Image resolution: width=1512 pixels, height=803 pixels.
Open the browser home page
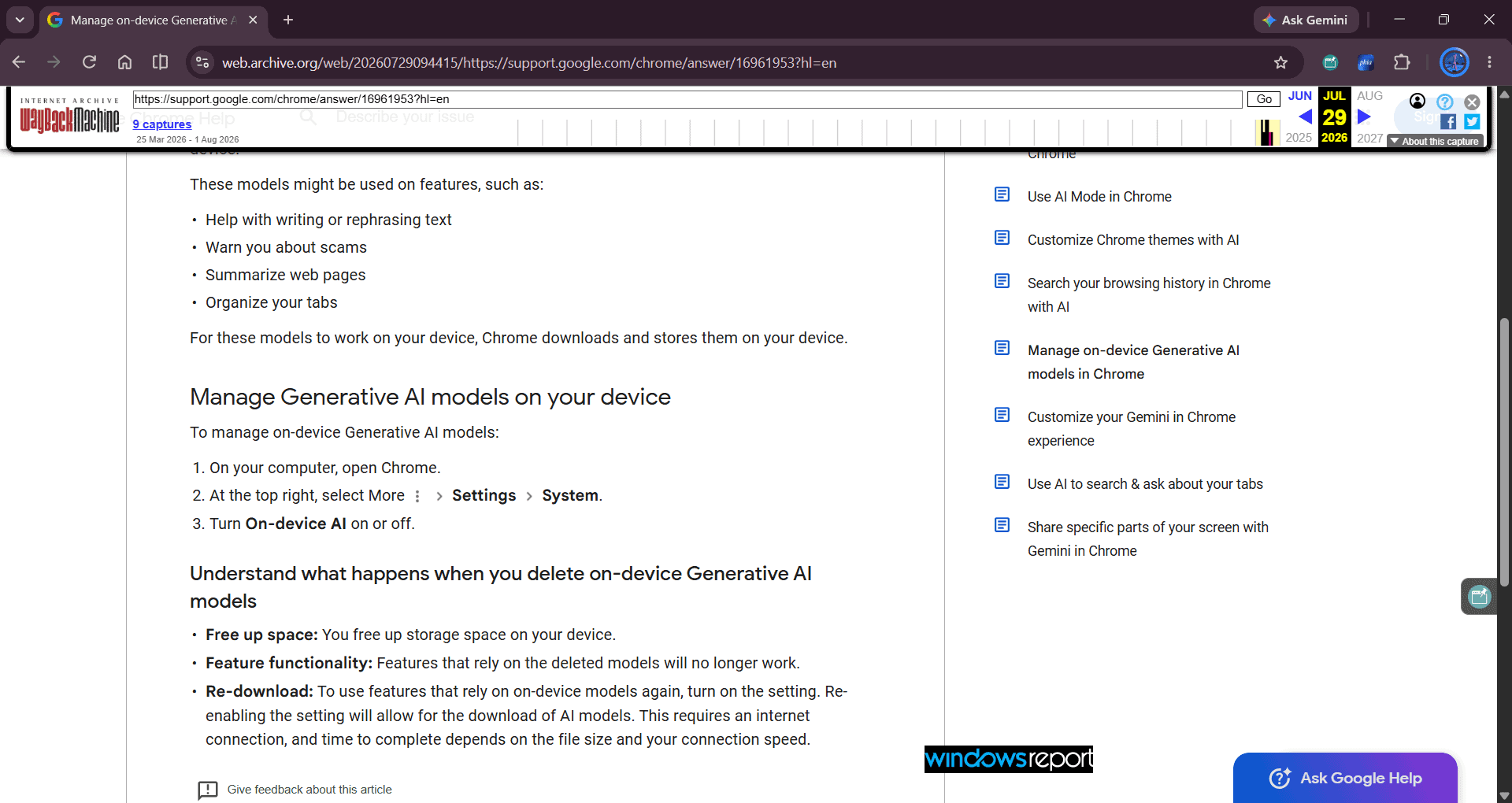tap(124, 62)
